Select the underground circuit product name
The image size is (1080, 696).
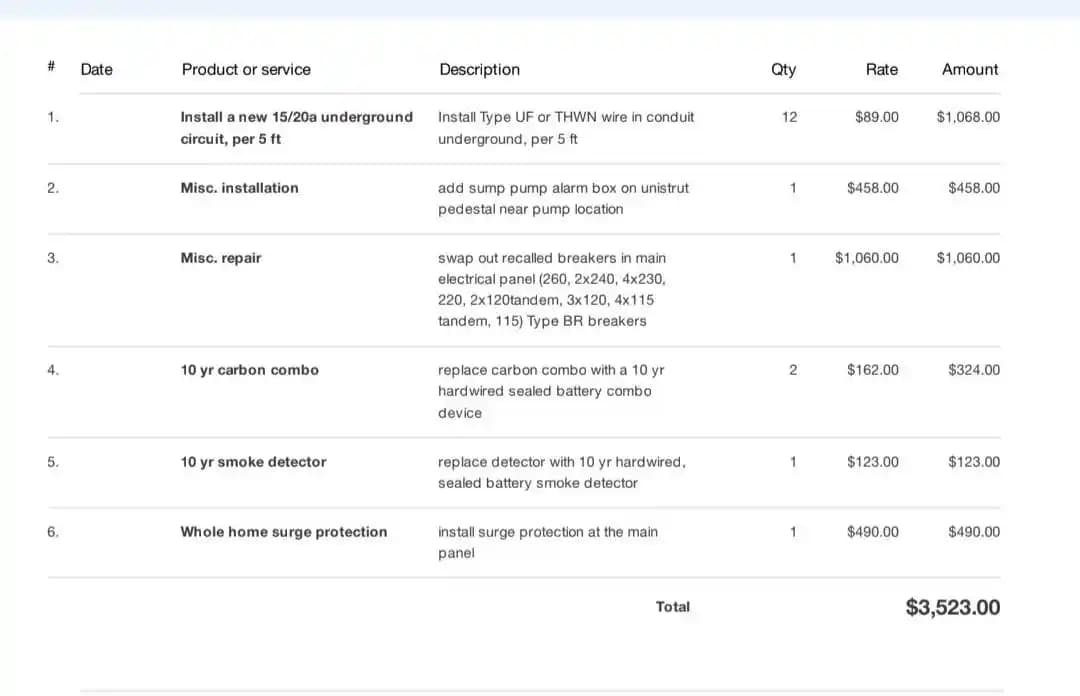pos(296,128)
